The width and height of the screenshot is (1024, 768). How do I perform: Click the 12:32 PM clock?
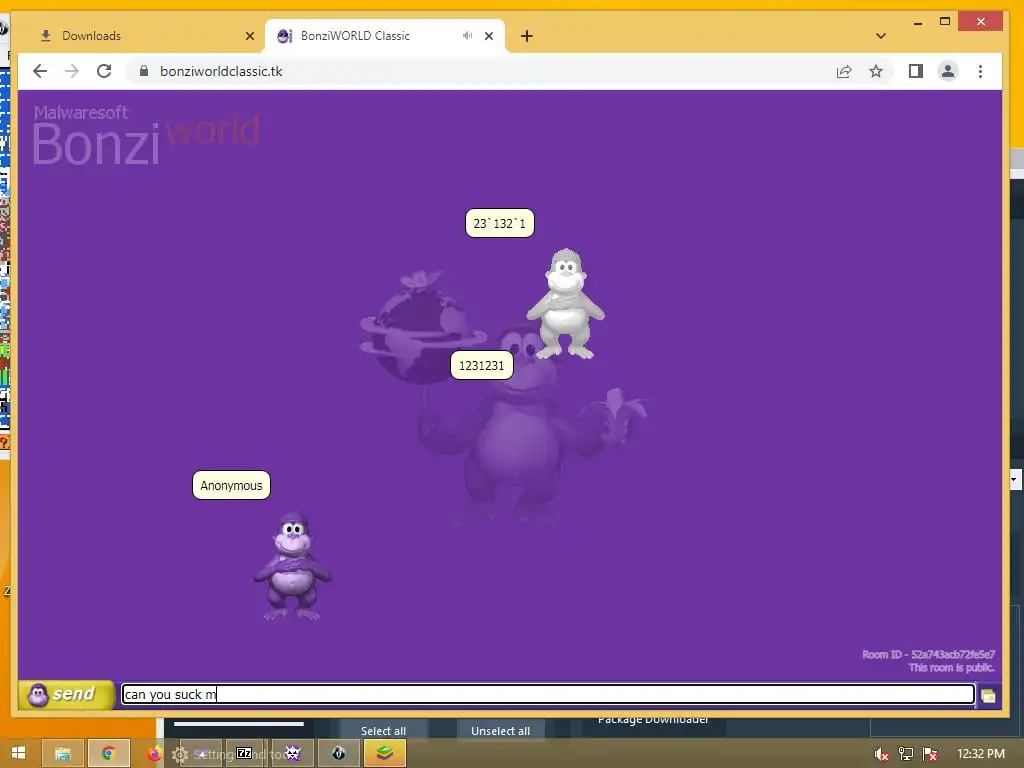click(x=981, y=754)
